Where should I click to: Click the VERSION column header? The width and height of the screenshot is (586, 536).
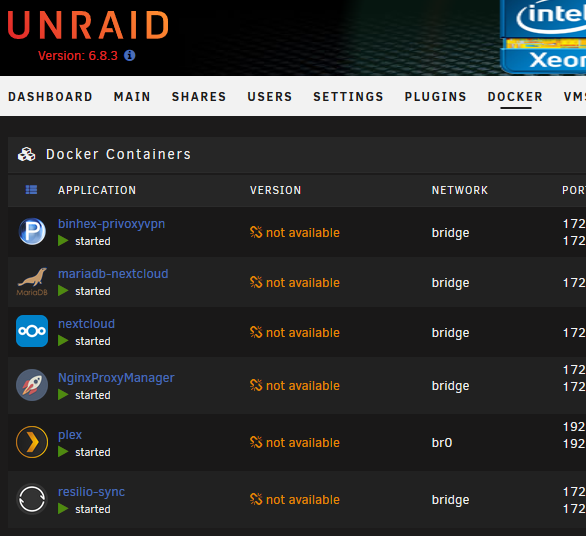pos(275,190)
